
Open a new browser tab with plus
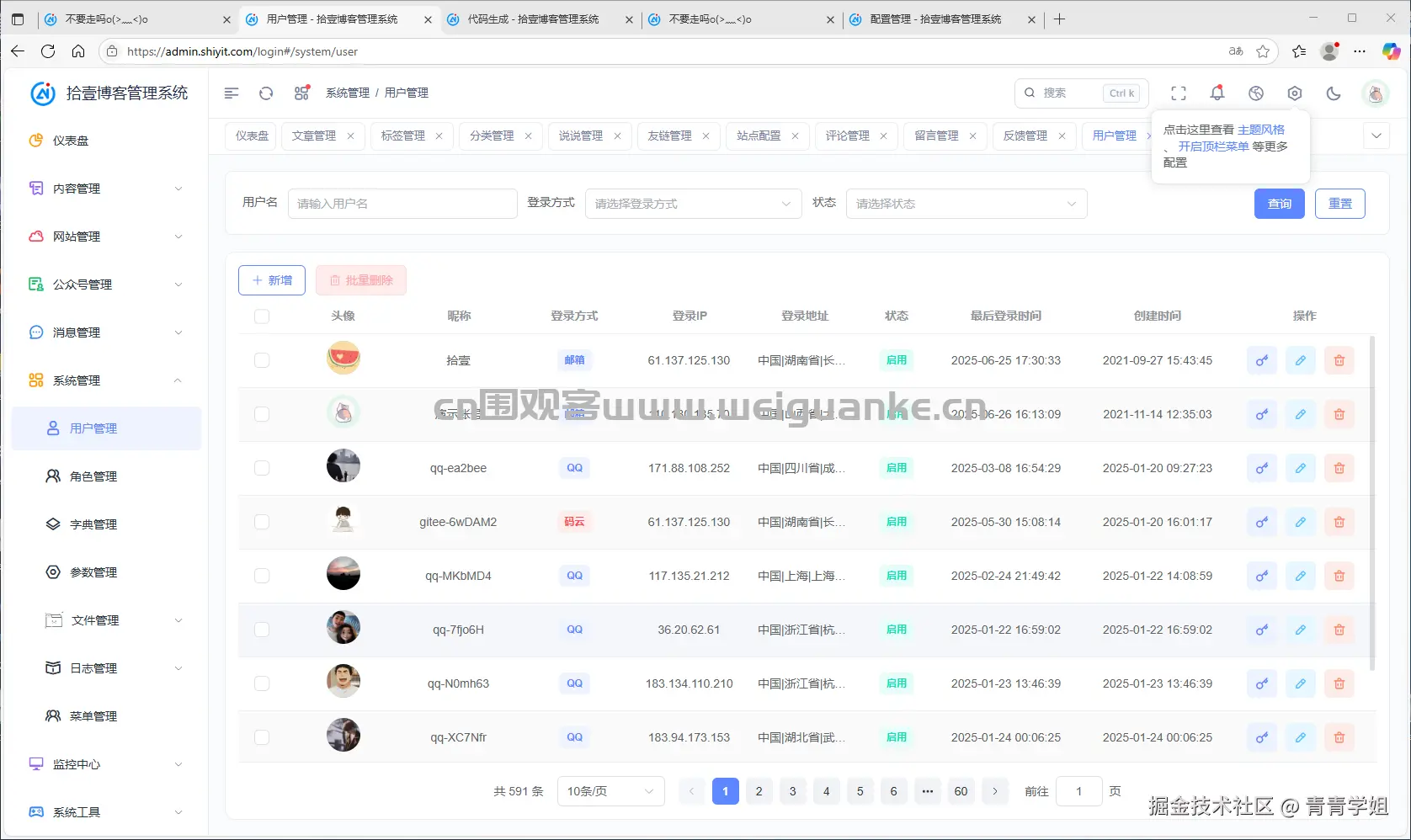(1060, 19)
